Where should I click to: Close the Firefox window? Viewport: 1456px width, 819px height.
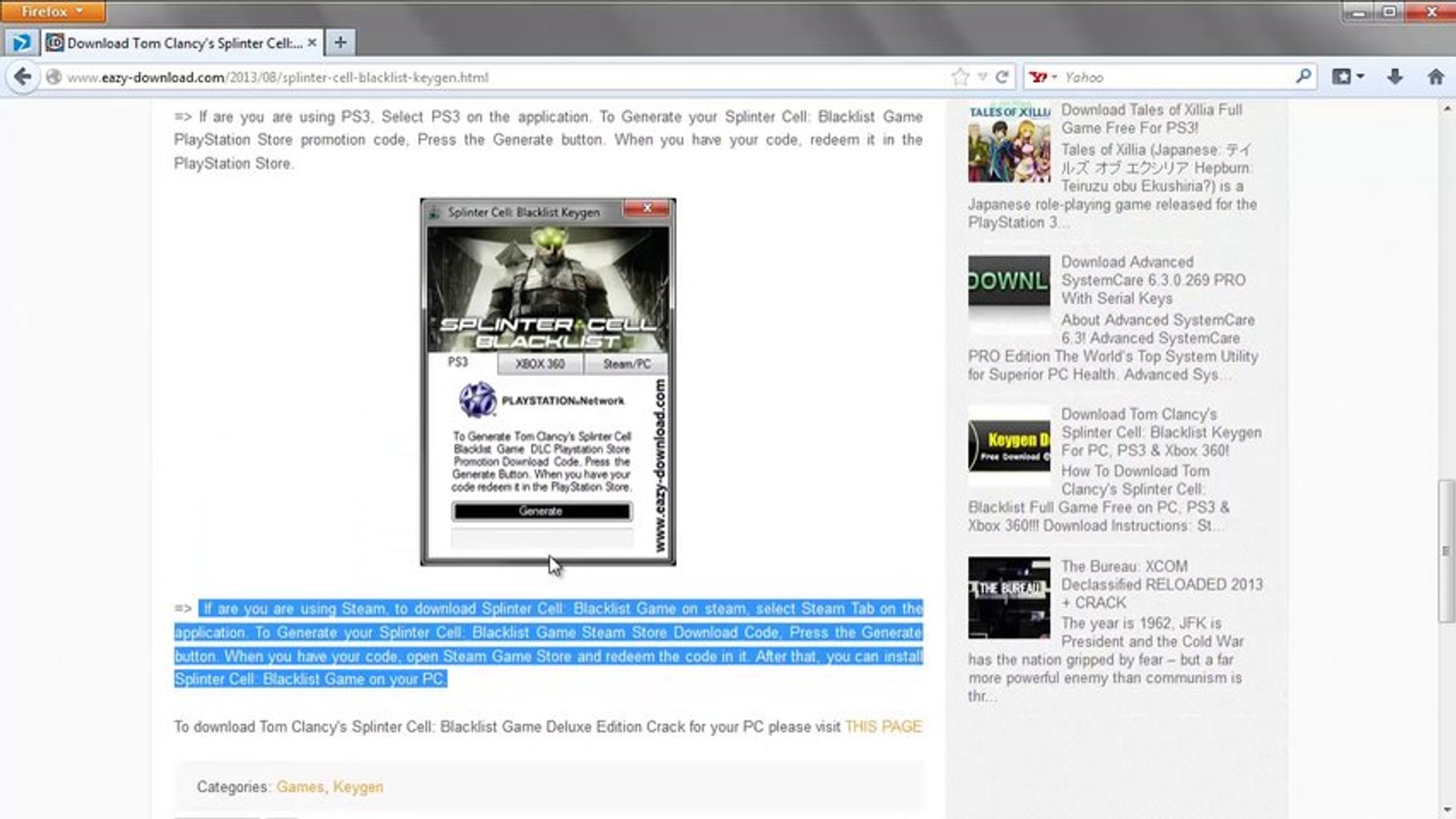[x=1430, y=11]
